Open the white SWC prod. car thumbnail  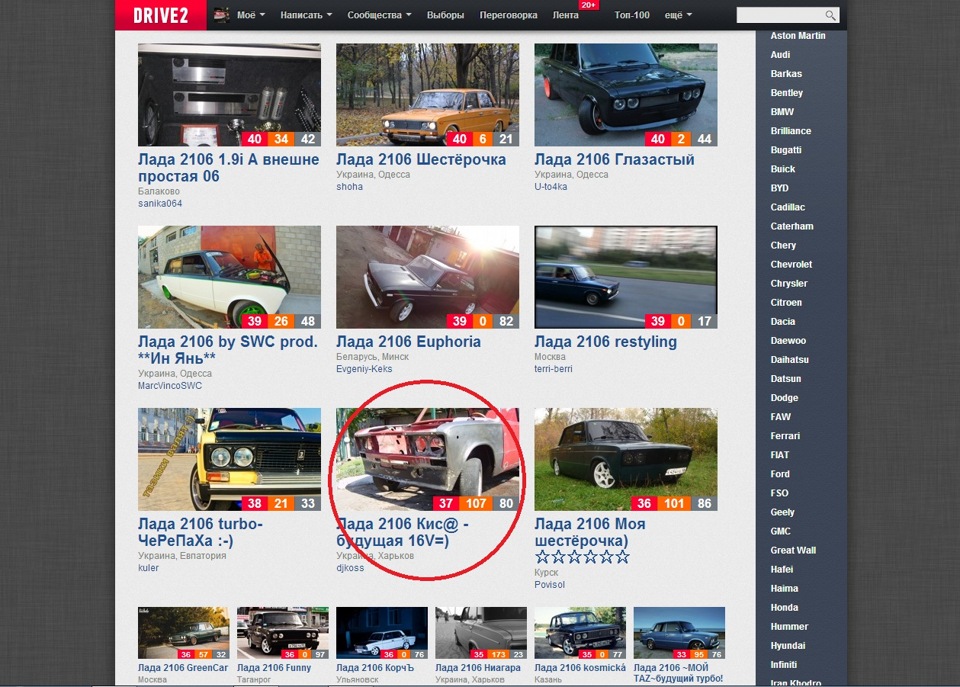(229, 277)
